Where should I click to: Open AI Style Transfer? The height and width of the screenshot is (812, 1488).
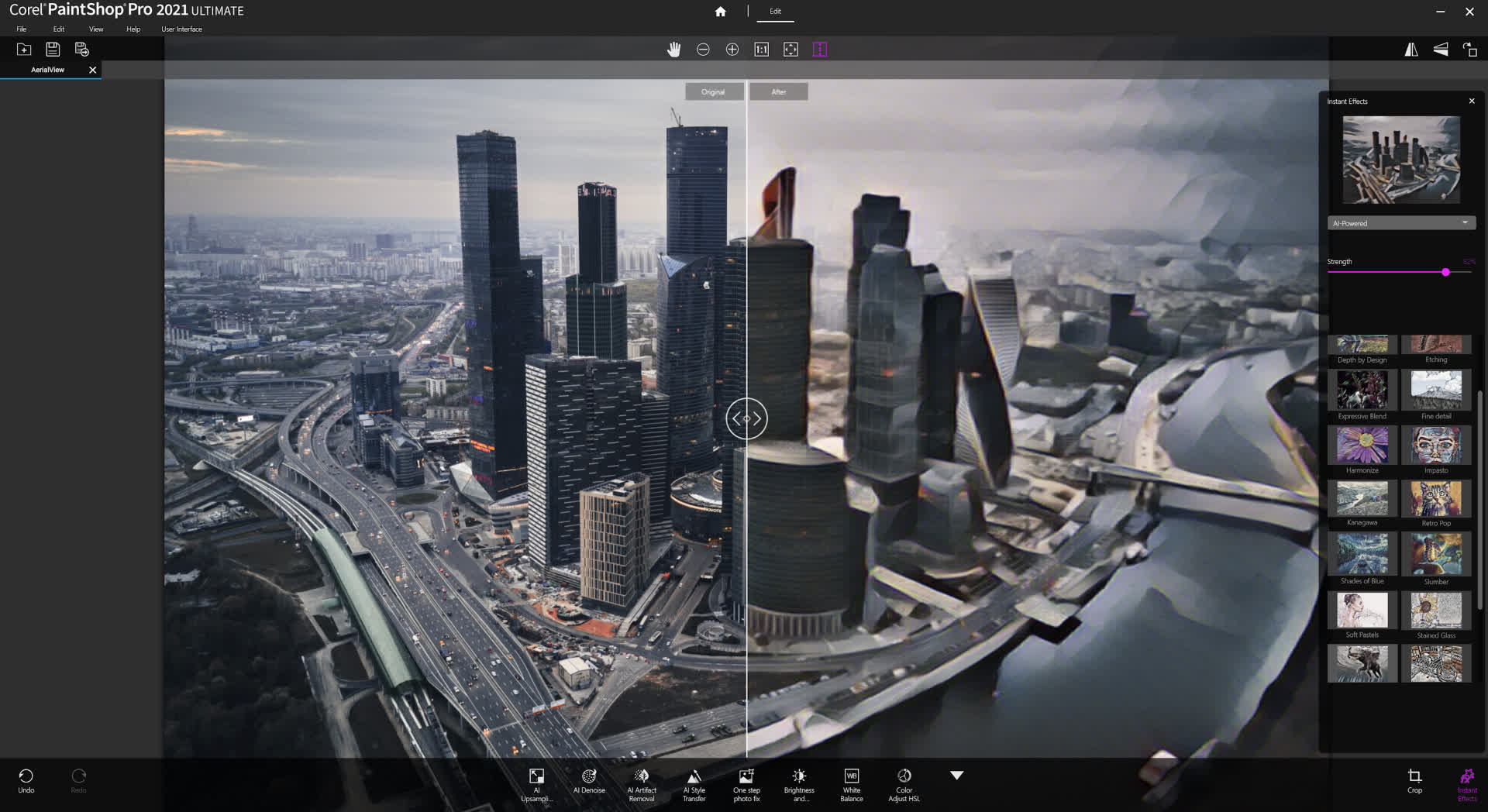click(x=694, y=783)
